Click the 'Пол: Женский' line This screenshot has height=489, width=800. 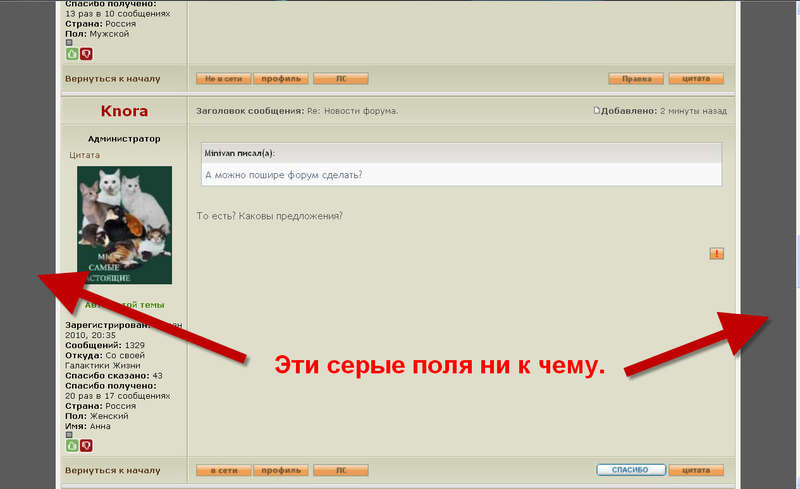click(96, 416)
